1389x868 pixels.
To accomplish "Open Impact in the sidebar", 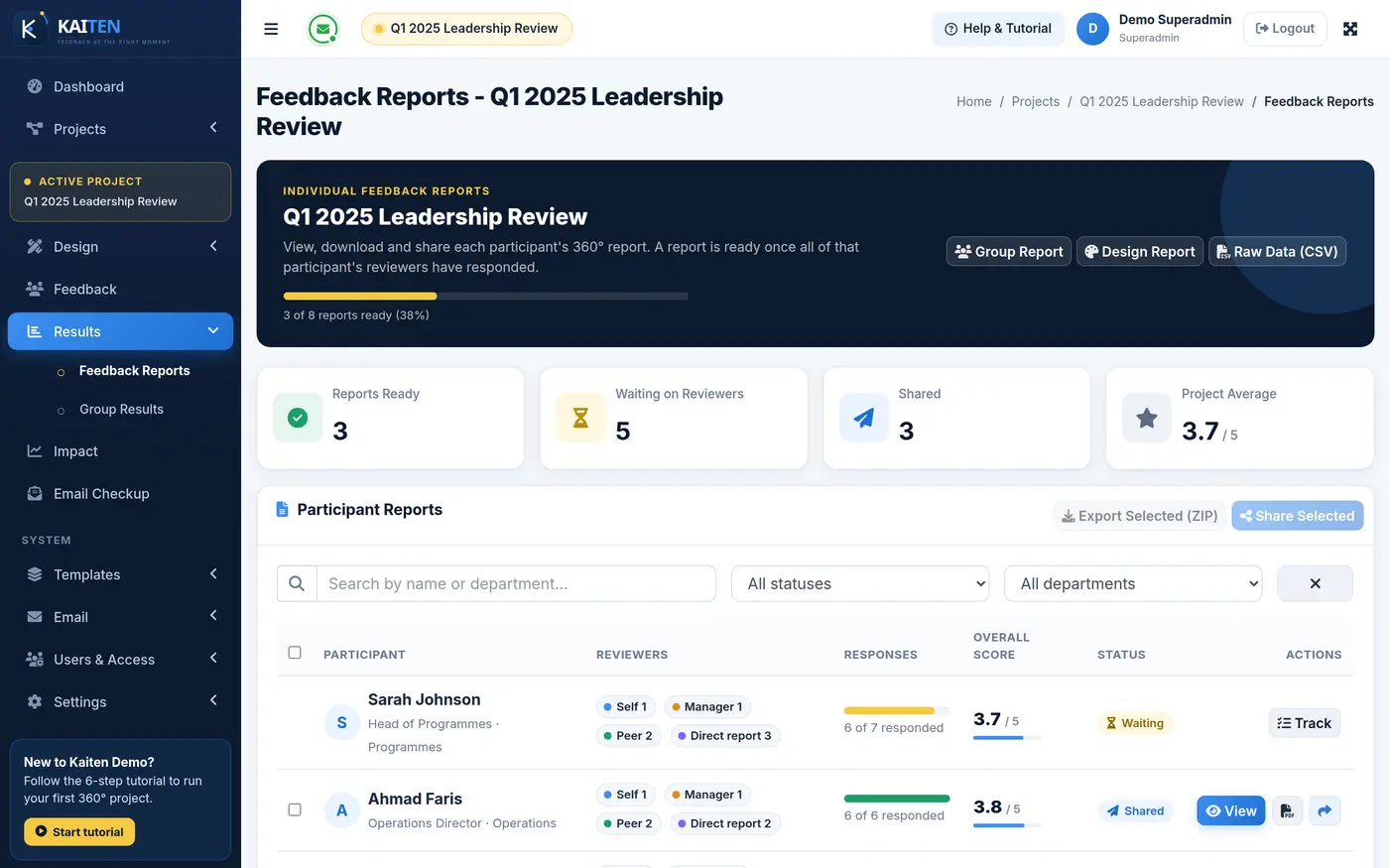I will (120, 451).
